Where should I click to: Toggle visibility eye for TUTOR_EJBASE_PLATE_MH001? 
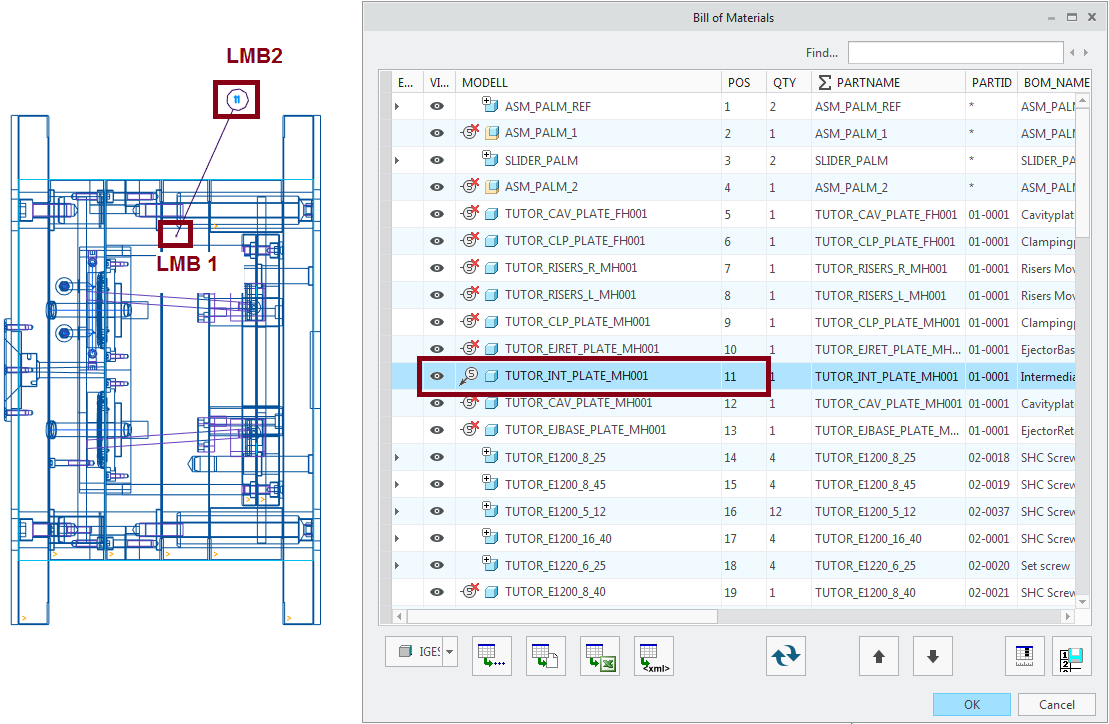437,430
